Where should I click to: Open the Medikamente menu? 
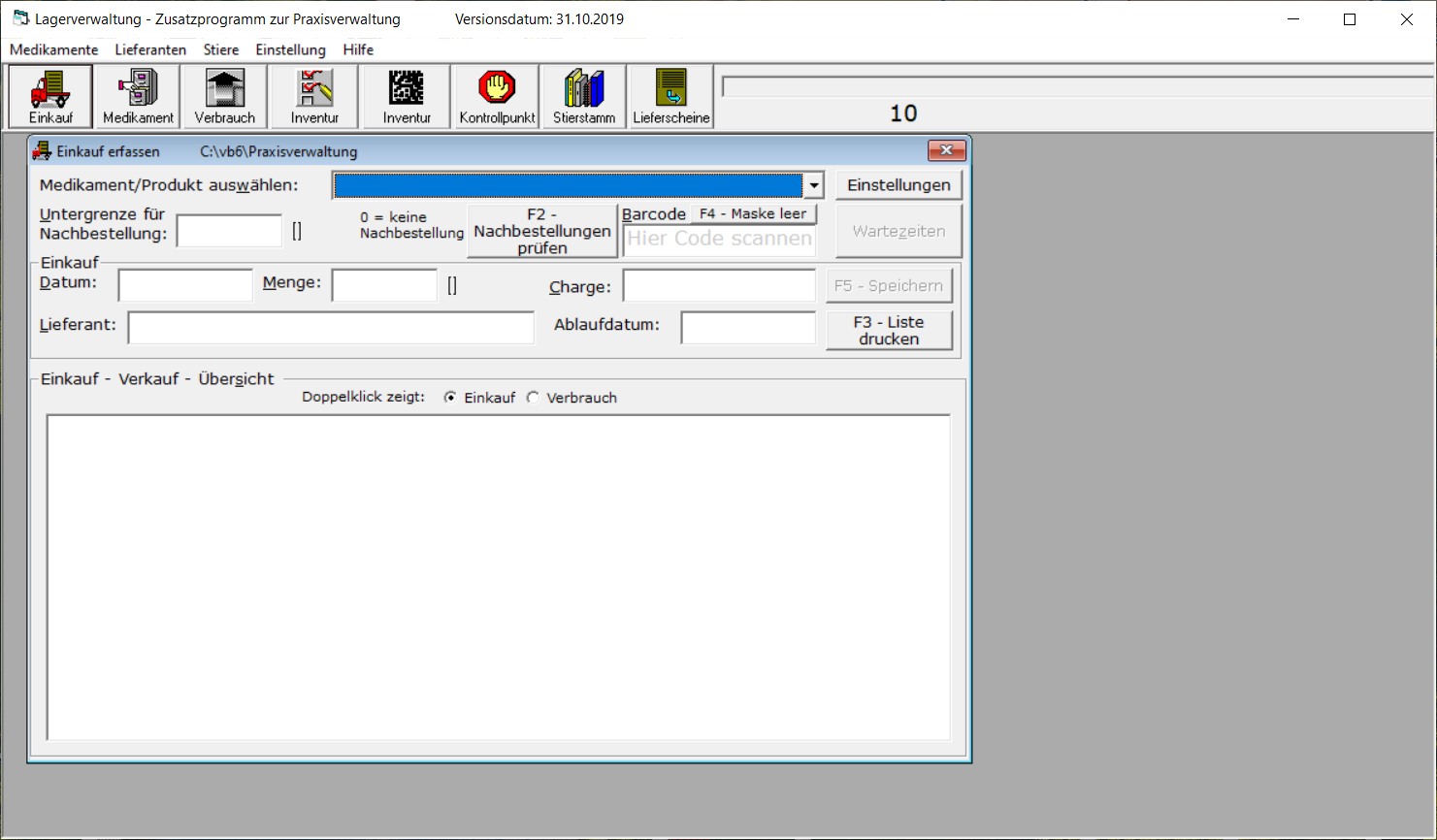pos(54,49)
